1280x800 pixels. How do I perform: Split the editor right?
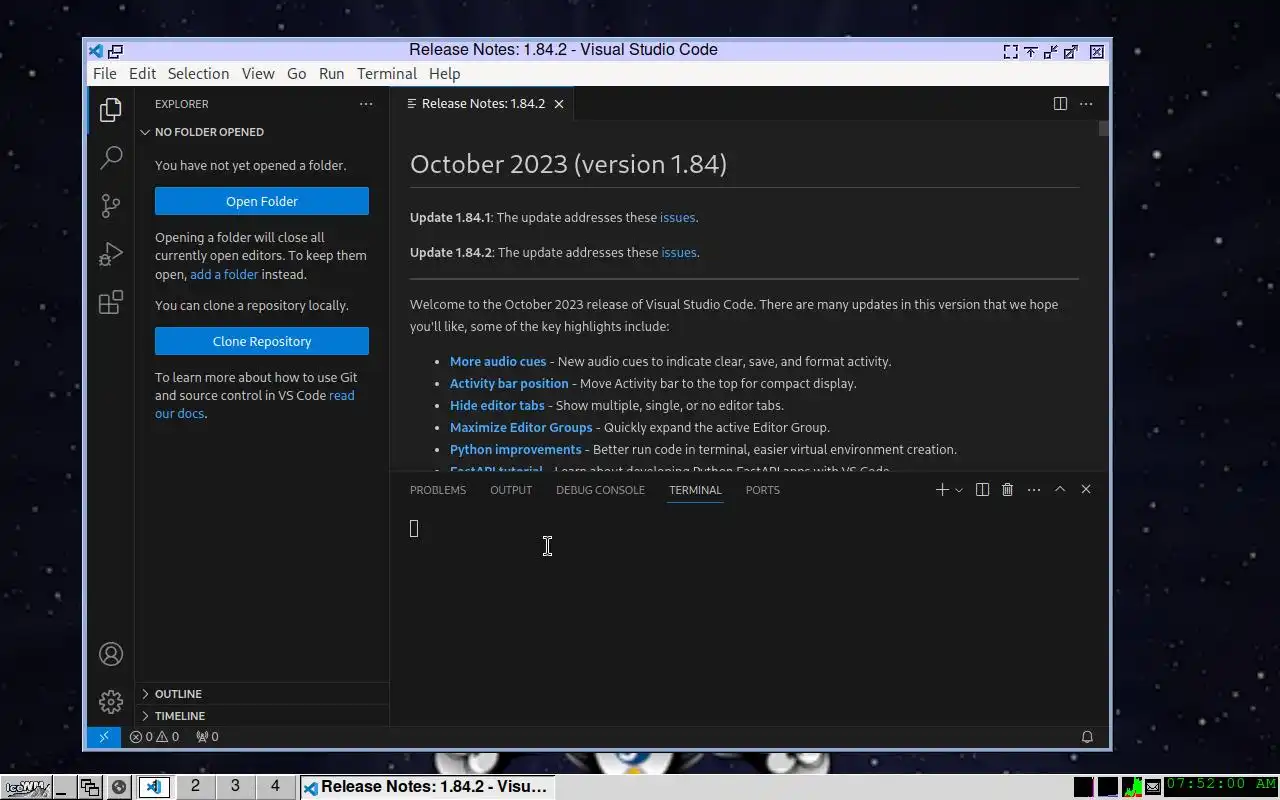click(1060, 104)
